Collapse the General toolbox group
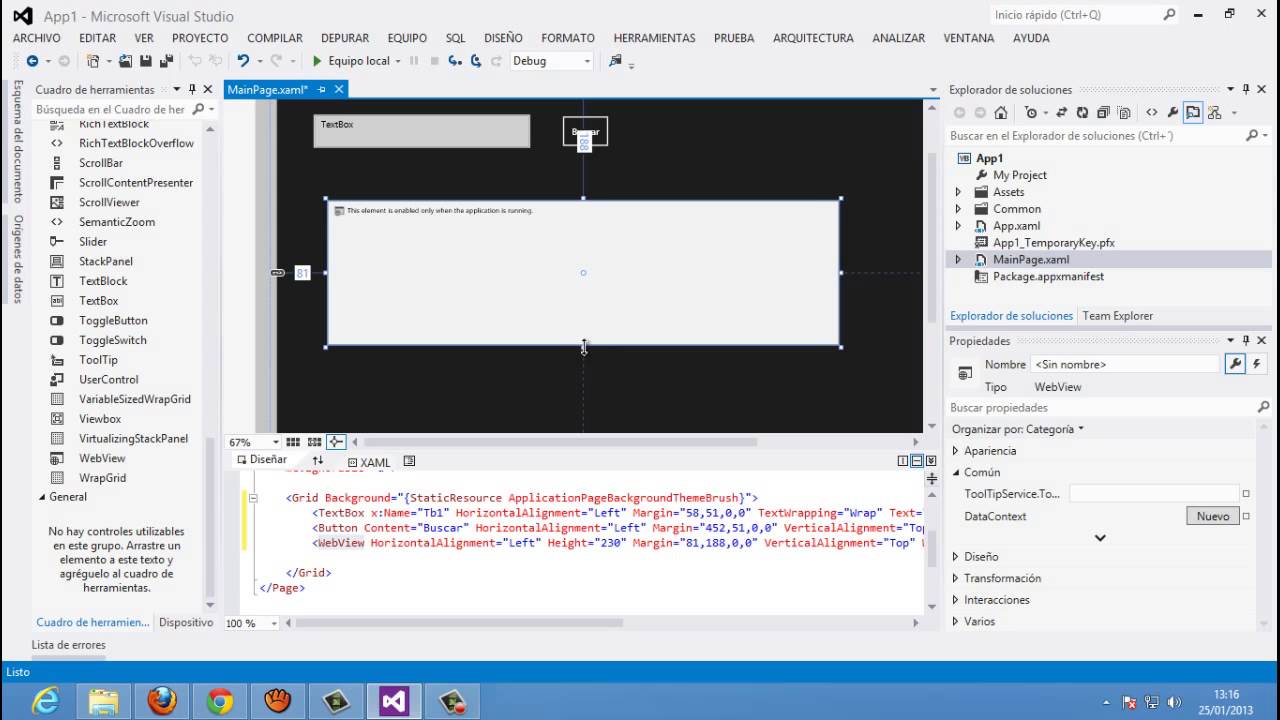1280x720 pixels. (42, 497)
